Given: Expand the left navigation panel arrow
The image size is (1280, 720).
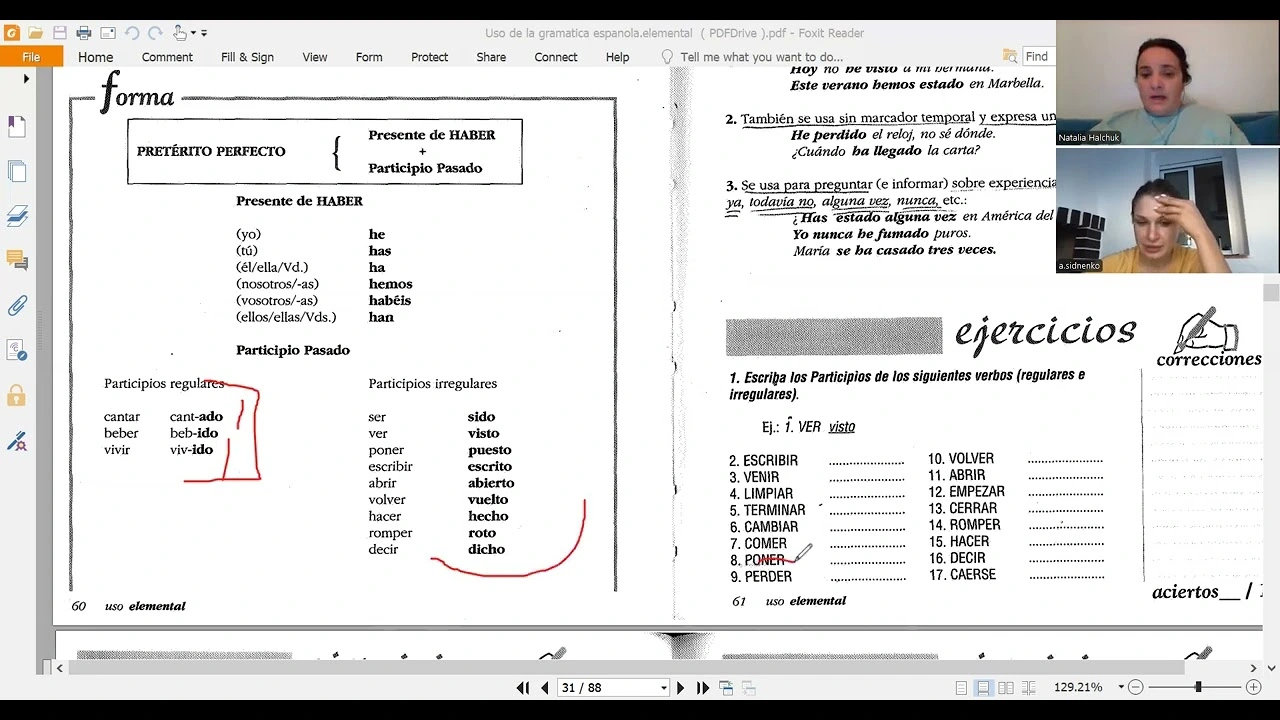Looking at the screenshot, I should tap(26, 79).
